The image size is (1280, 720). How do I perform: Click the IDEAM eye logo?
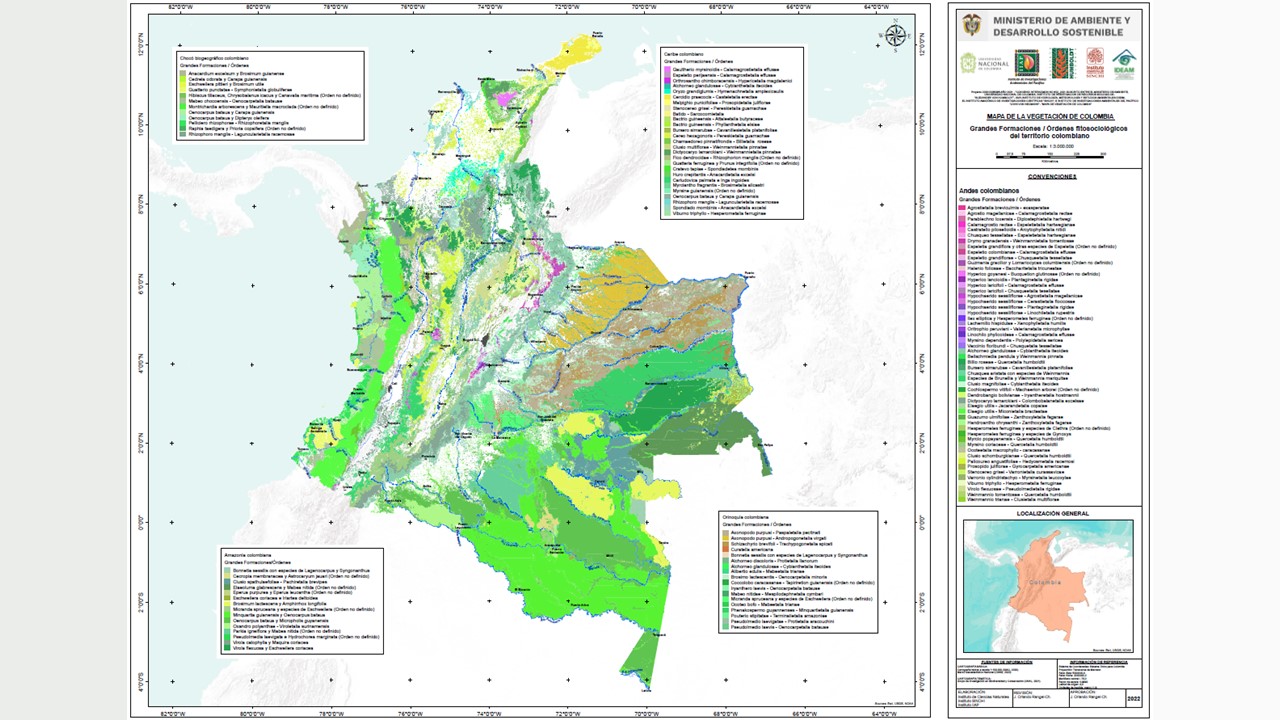click(x=1124, y=63)
